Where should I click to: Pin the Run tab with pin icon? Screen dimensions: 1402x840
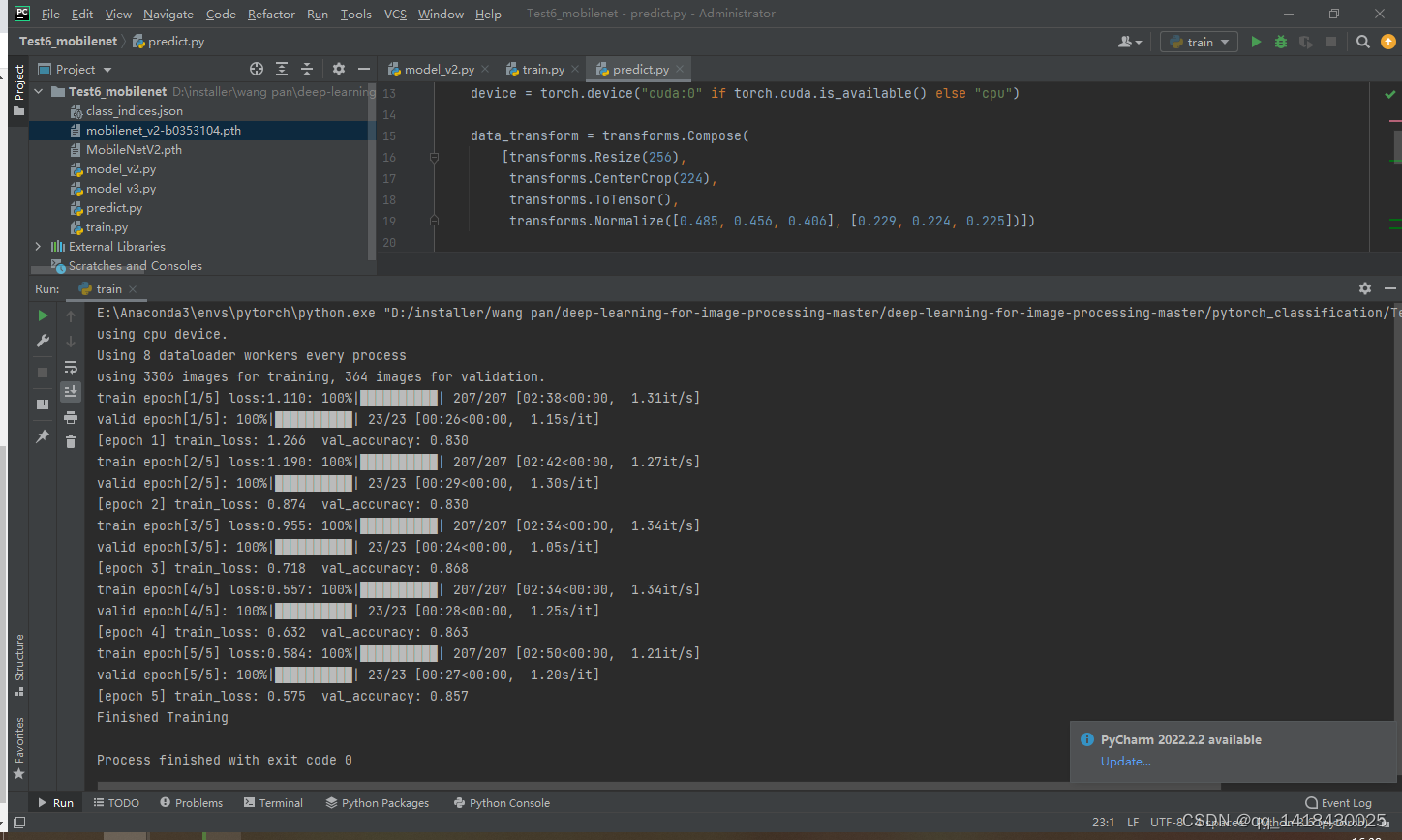tap(43, 436)
